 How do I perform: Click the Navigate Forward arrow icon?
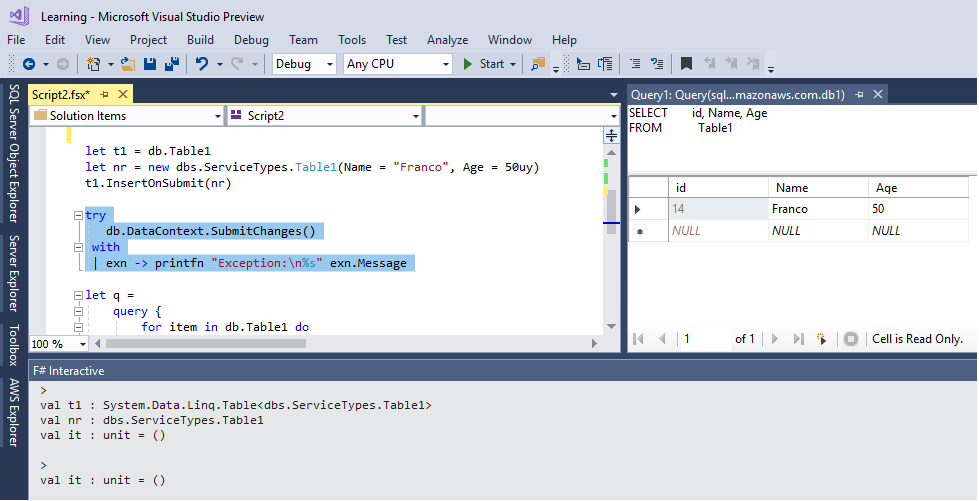(x=63, y=64)
